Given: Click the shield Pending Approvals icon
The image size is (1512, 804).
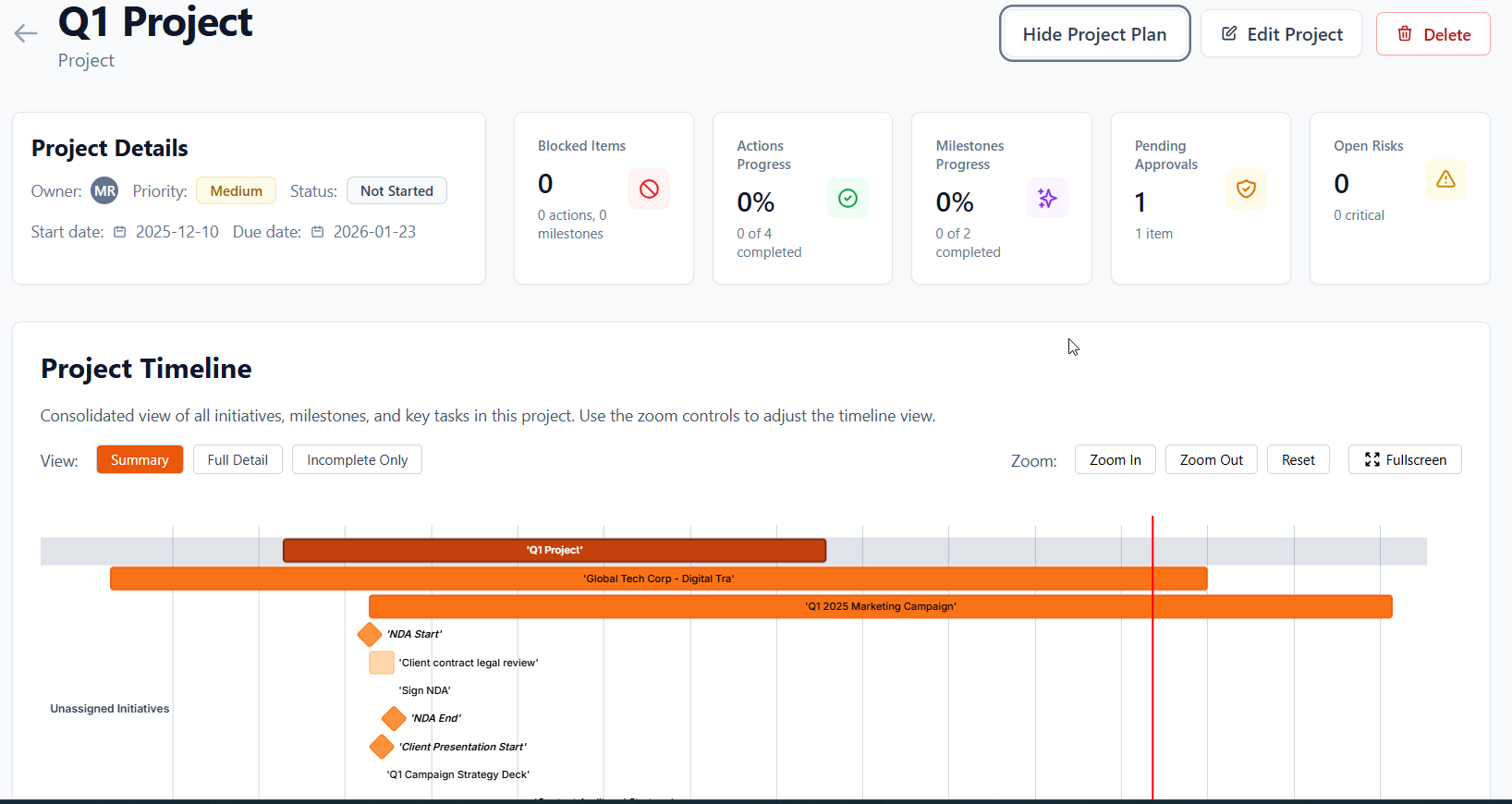Looking at the screenshot, I should point(1246,189).
